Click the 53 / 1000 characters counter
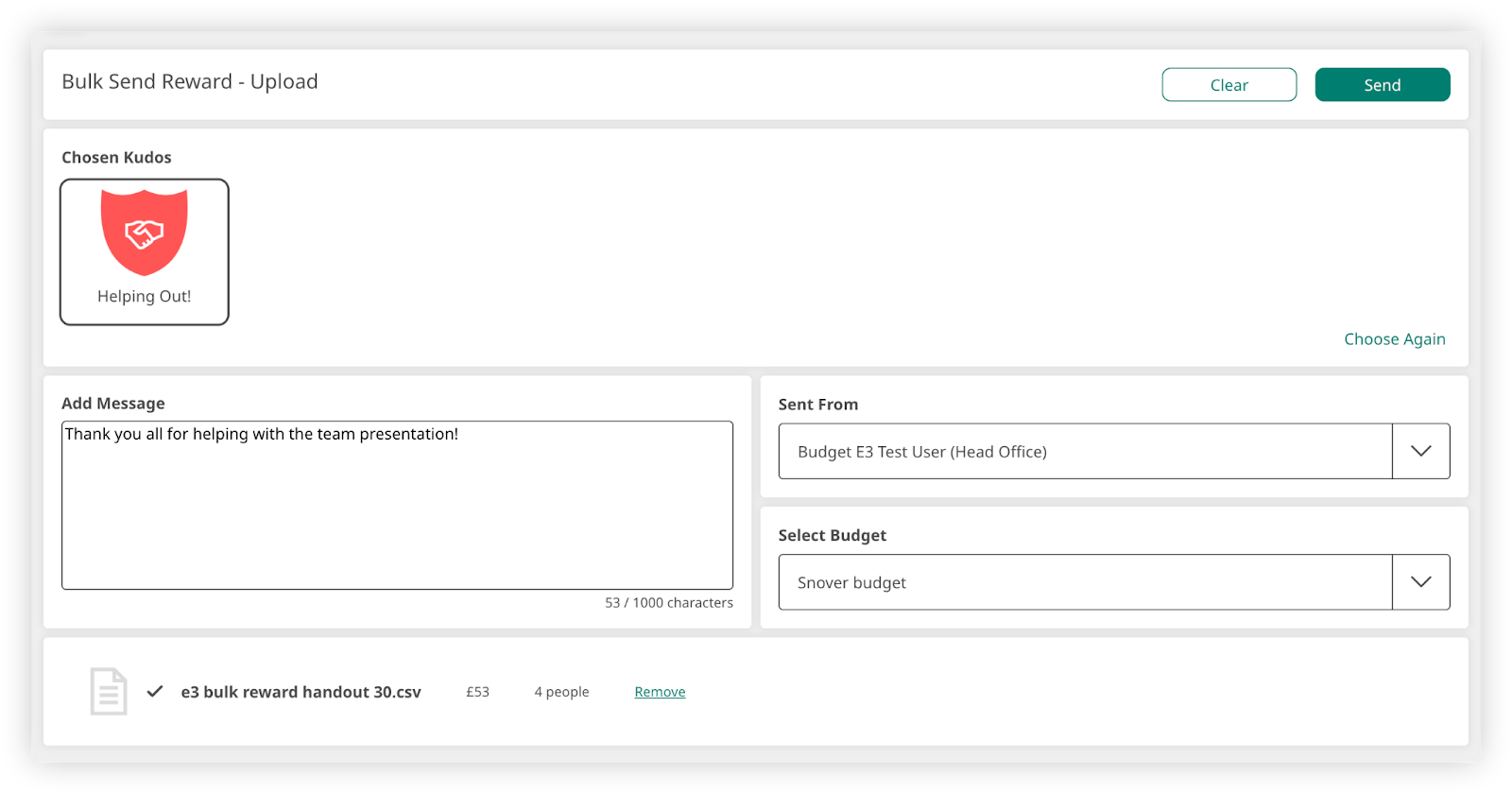 coord(669,603)
